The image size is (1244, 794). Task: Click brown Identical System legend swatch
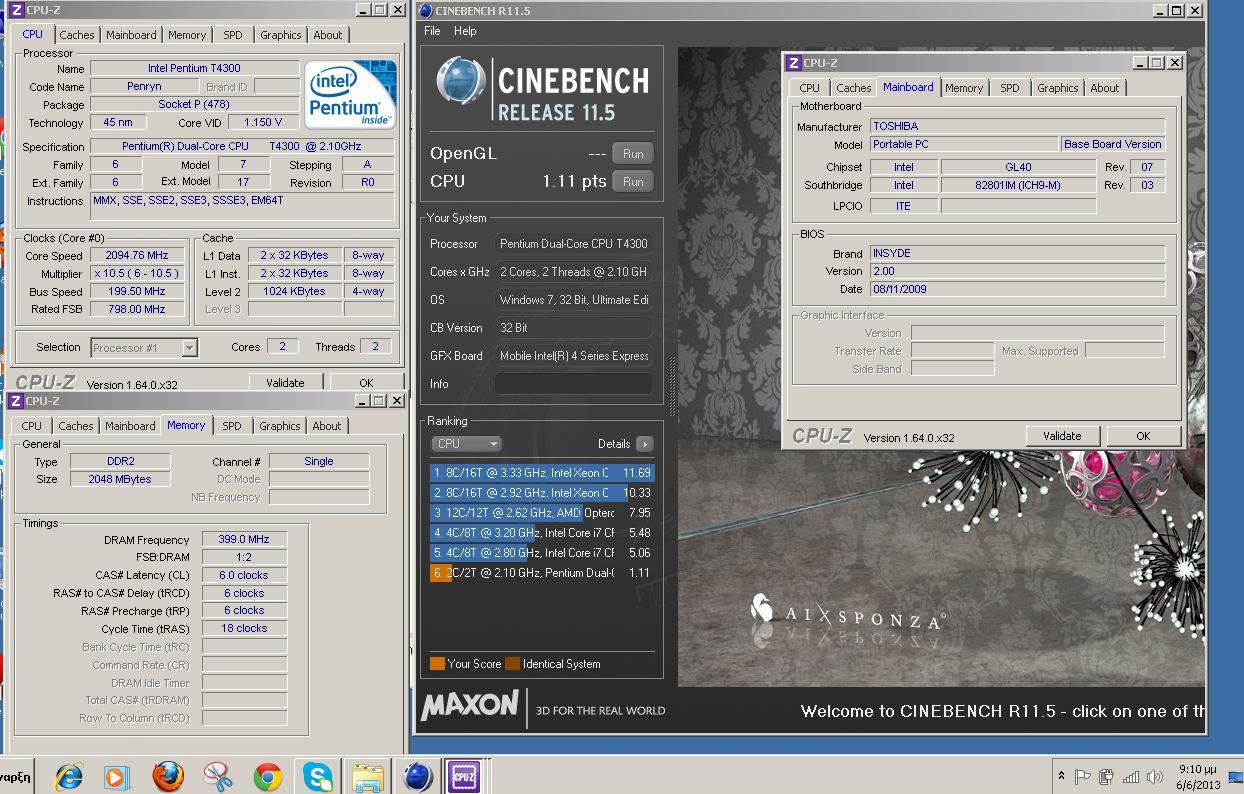click(x=512, y=663)
